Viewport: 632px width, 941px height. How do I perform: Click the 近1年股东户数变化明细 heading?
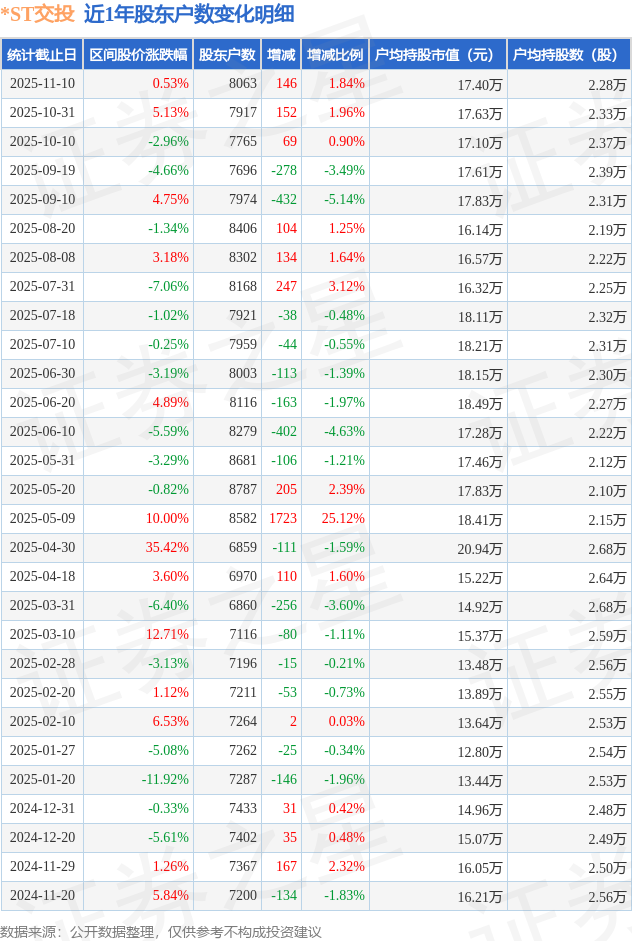click(189, 14)
